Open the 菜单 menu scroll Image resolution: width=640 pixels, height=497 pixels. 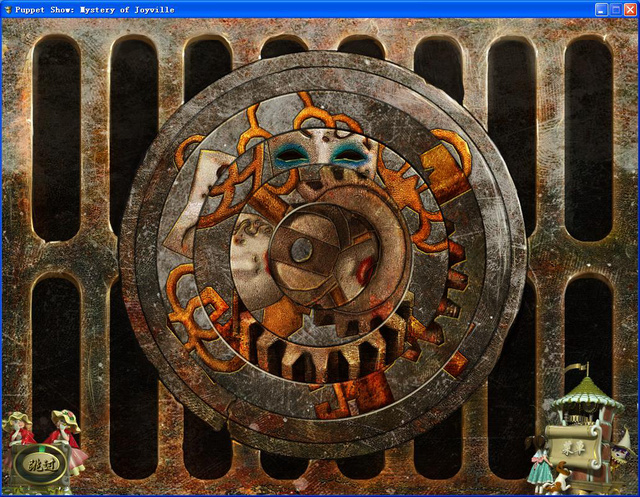tap(573, 447)
